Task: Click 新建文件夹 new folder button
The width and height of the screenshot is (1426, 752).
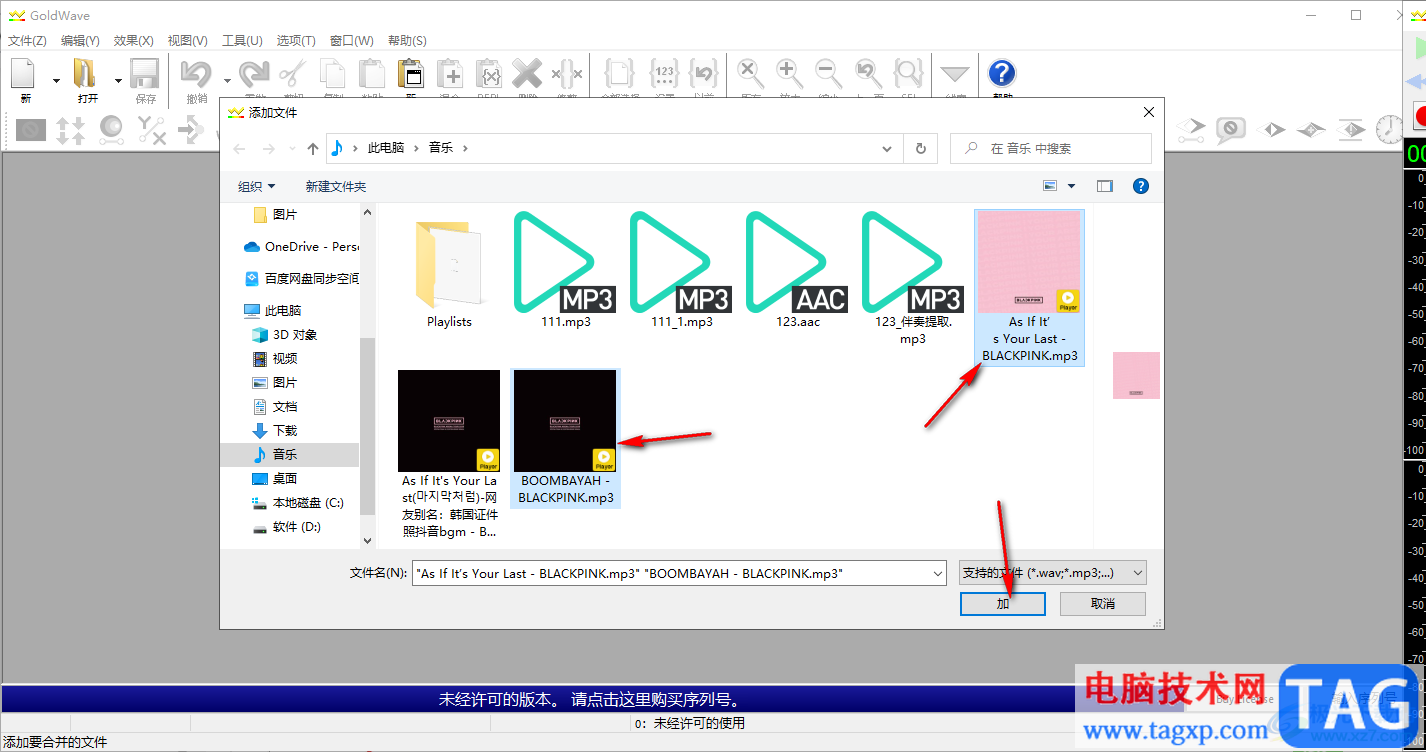Action: tap(336, 186)
